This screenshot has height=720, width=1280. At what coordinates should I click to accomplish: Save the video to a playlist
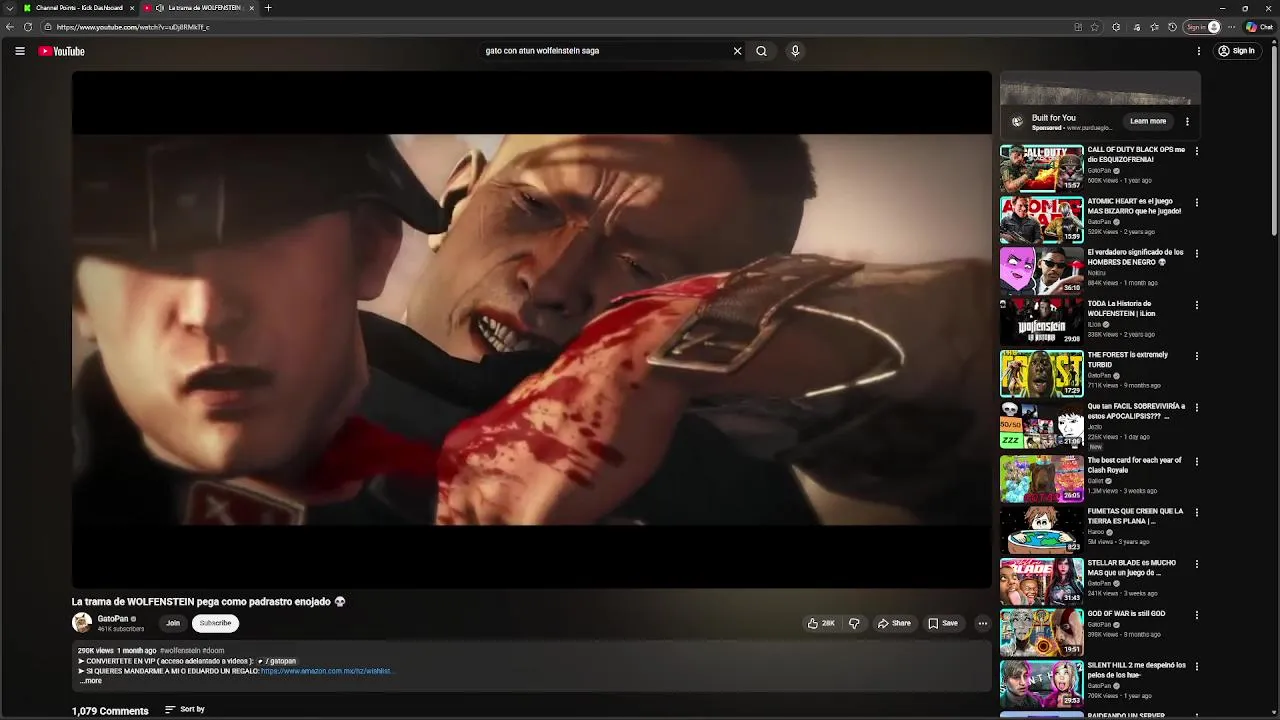click(x=943, y=623)
